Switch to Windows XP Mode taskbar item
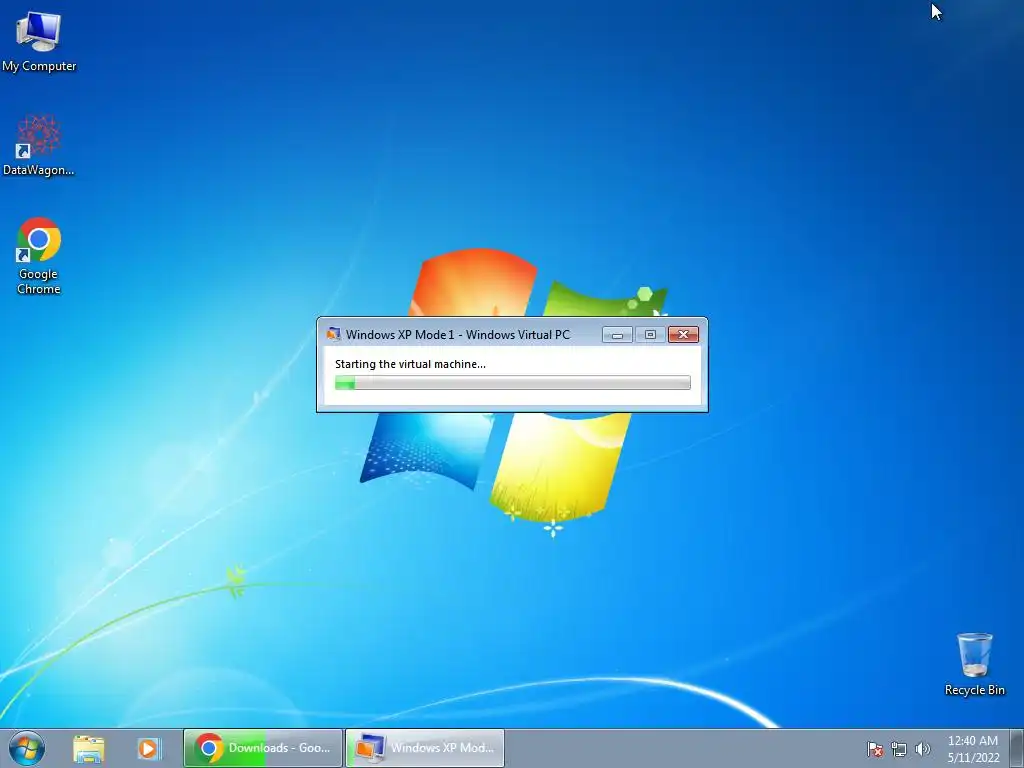The width and height of the screenshot is (1024, 768). (x=424, y=748)
